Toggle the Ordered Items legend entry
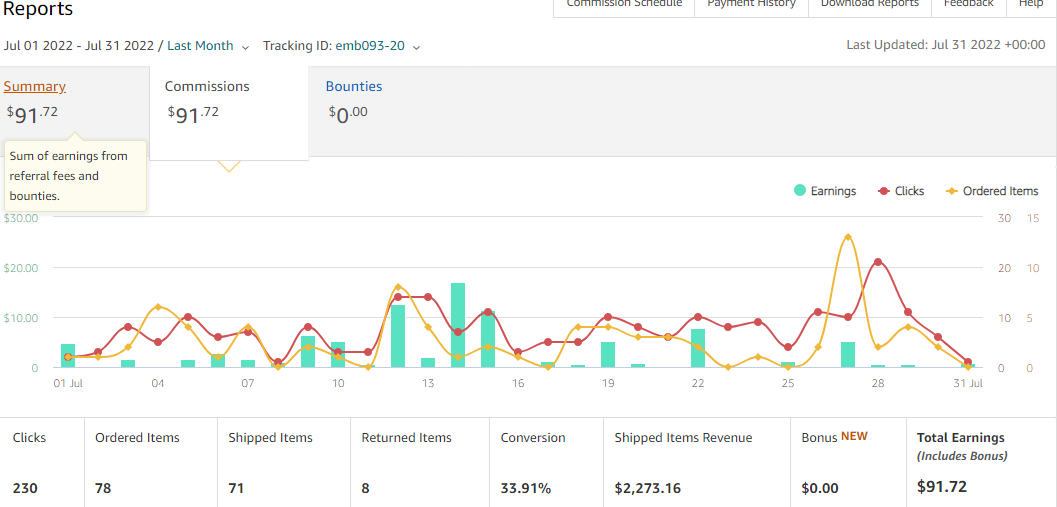The width and height of the screenshot is (1057, 507). coord(992,191)
